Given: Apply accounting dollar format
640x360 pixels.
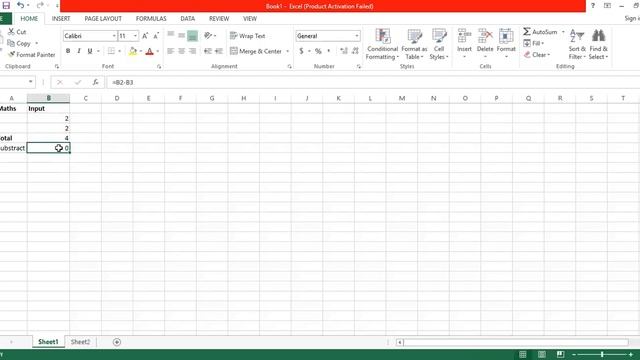Looking at the screenshot, I should tap(301, 51).
